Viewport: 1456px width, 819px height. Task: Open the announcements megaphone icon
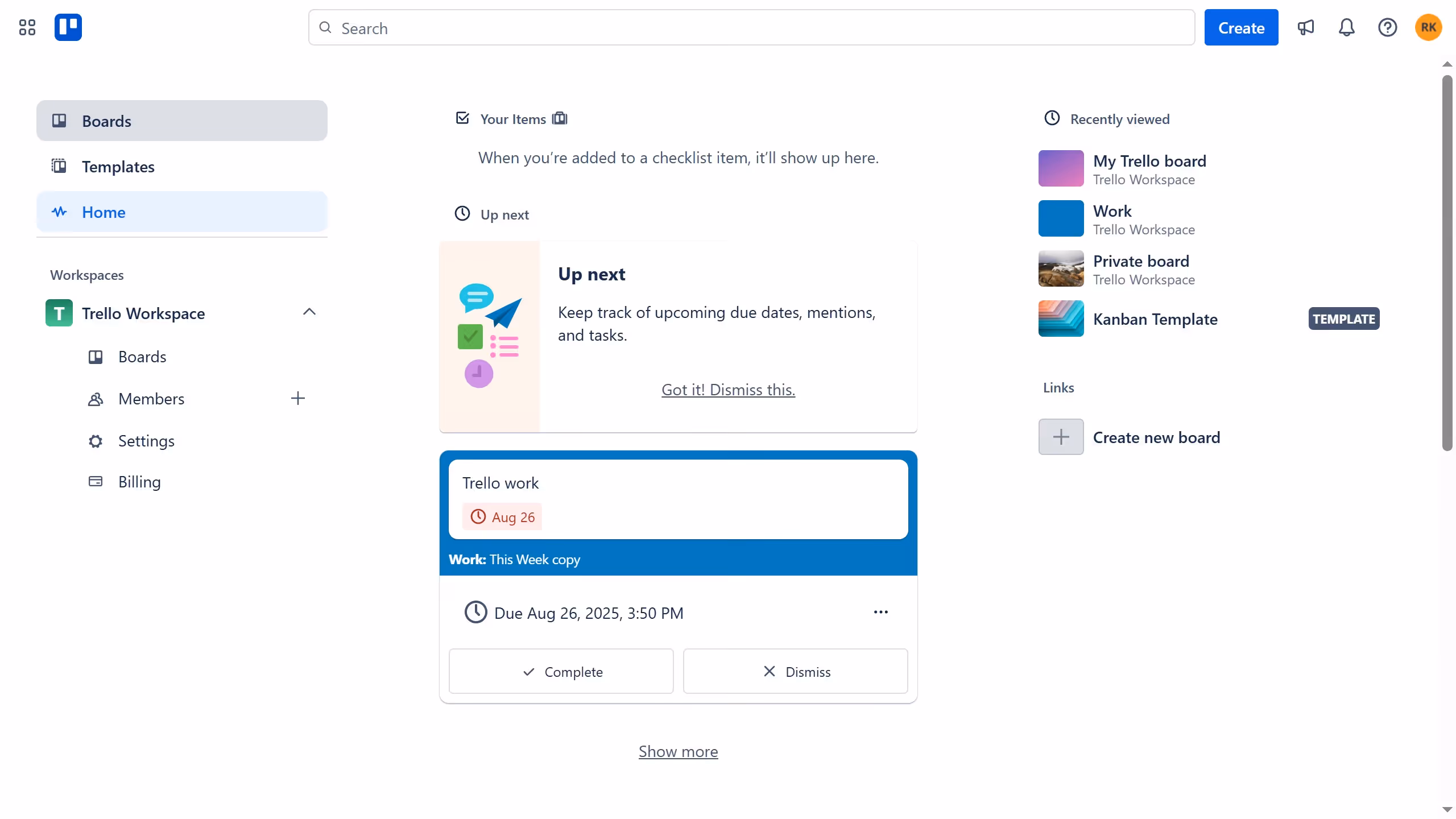[x=1306, y=27]
